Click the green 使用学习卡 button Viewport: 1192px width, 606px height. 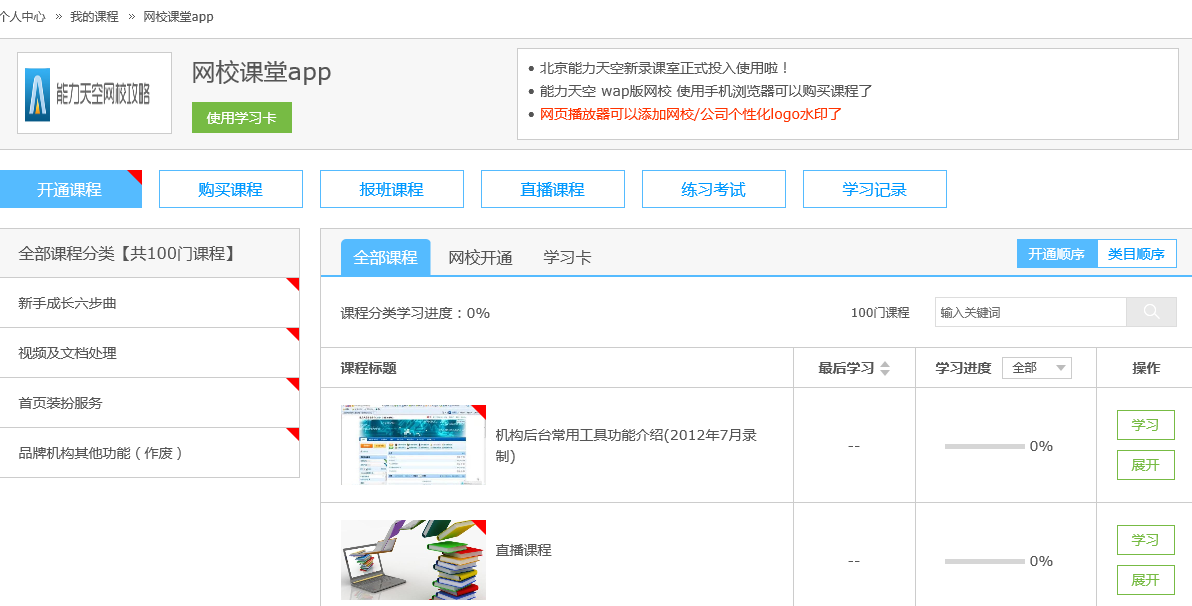click(x=241, y=117)
